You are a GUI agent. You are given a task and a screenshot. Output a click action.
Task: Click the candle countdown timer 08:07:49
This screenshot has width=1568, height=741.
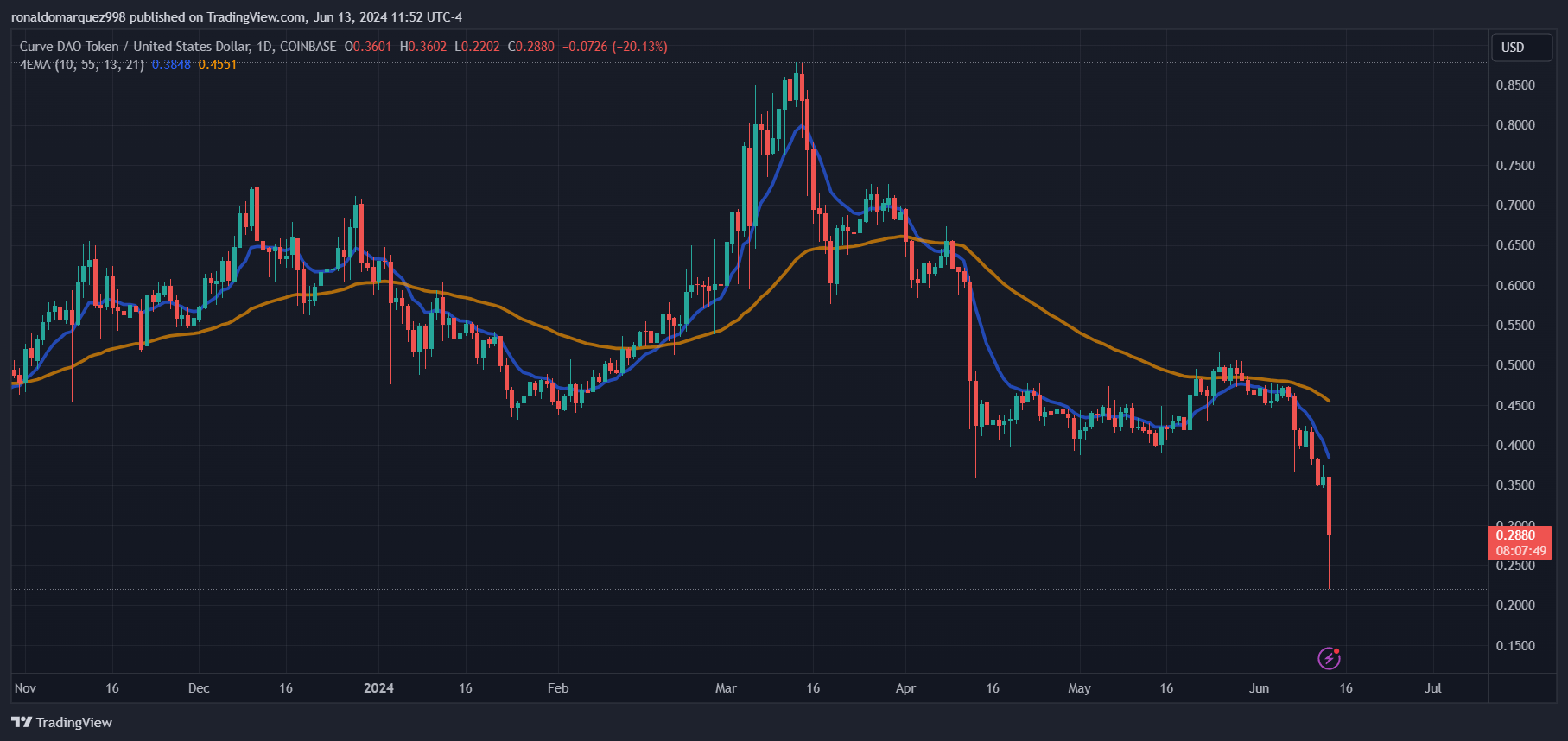pos(1520,551)
